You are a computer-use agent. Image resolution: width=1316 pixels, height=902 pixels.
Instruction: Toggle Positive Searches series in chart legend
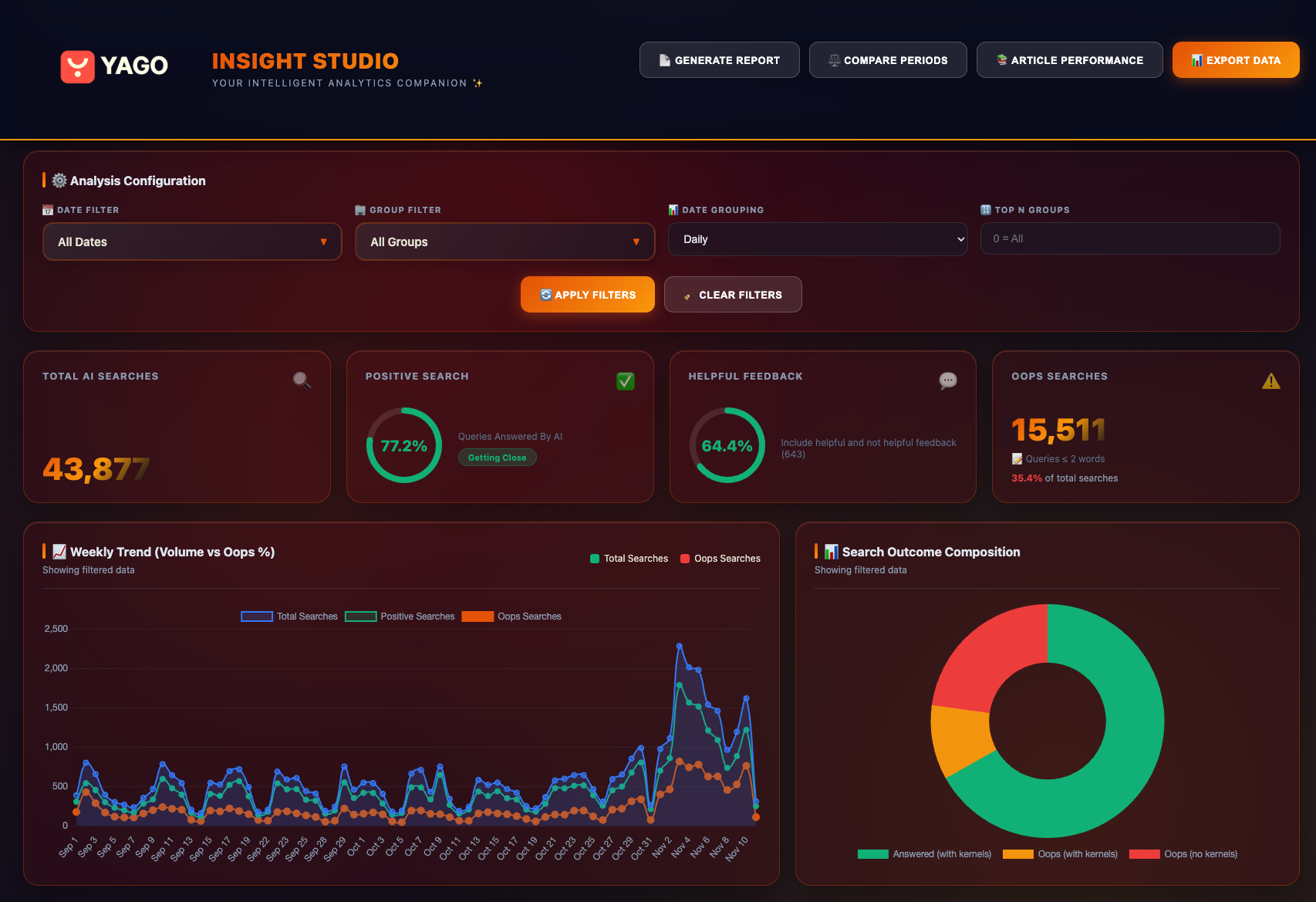[400, 617]
